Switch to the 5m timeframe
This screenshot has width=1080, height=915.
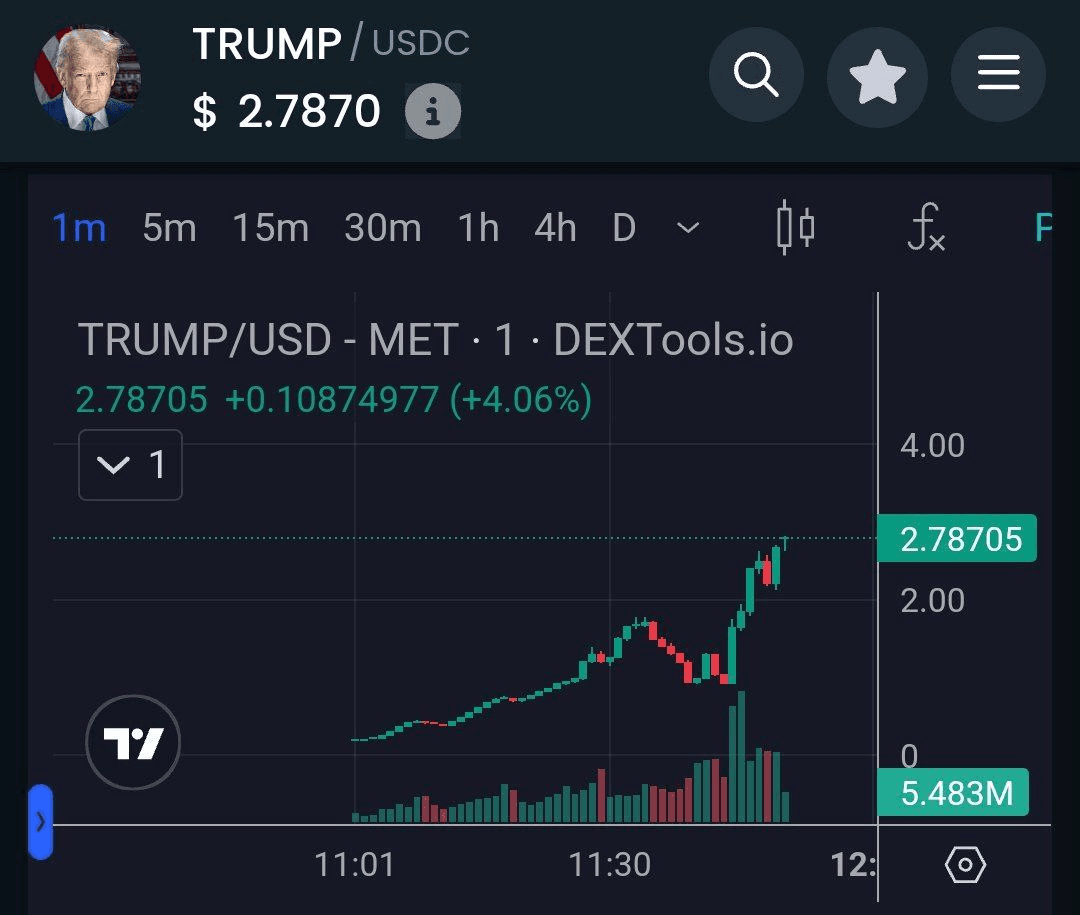169,229
